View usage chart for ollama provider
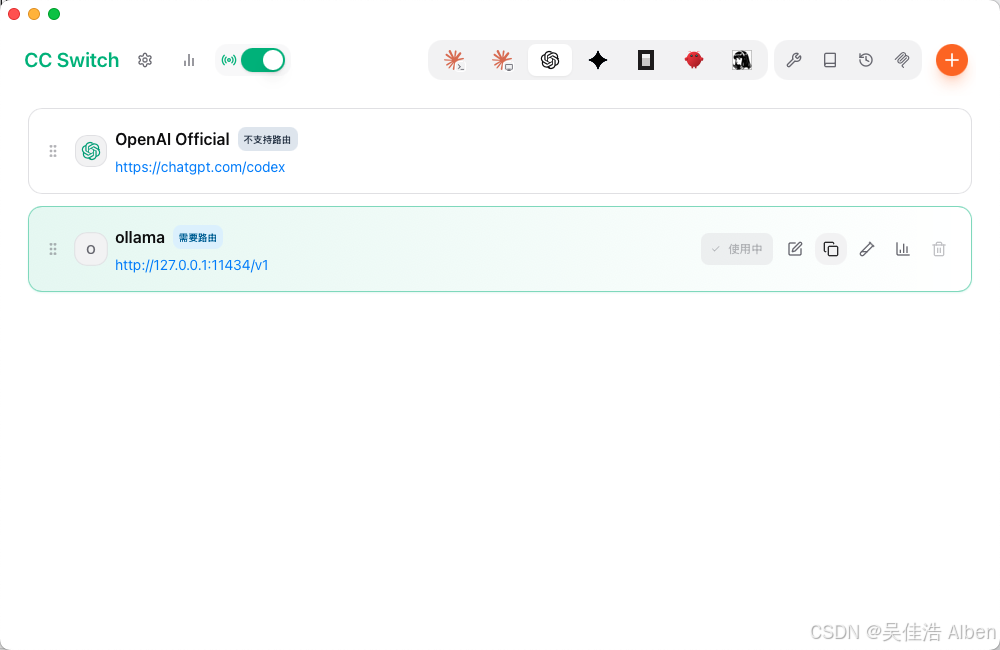The height and width of the screenshot is (650, 1000). 902,249
